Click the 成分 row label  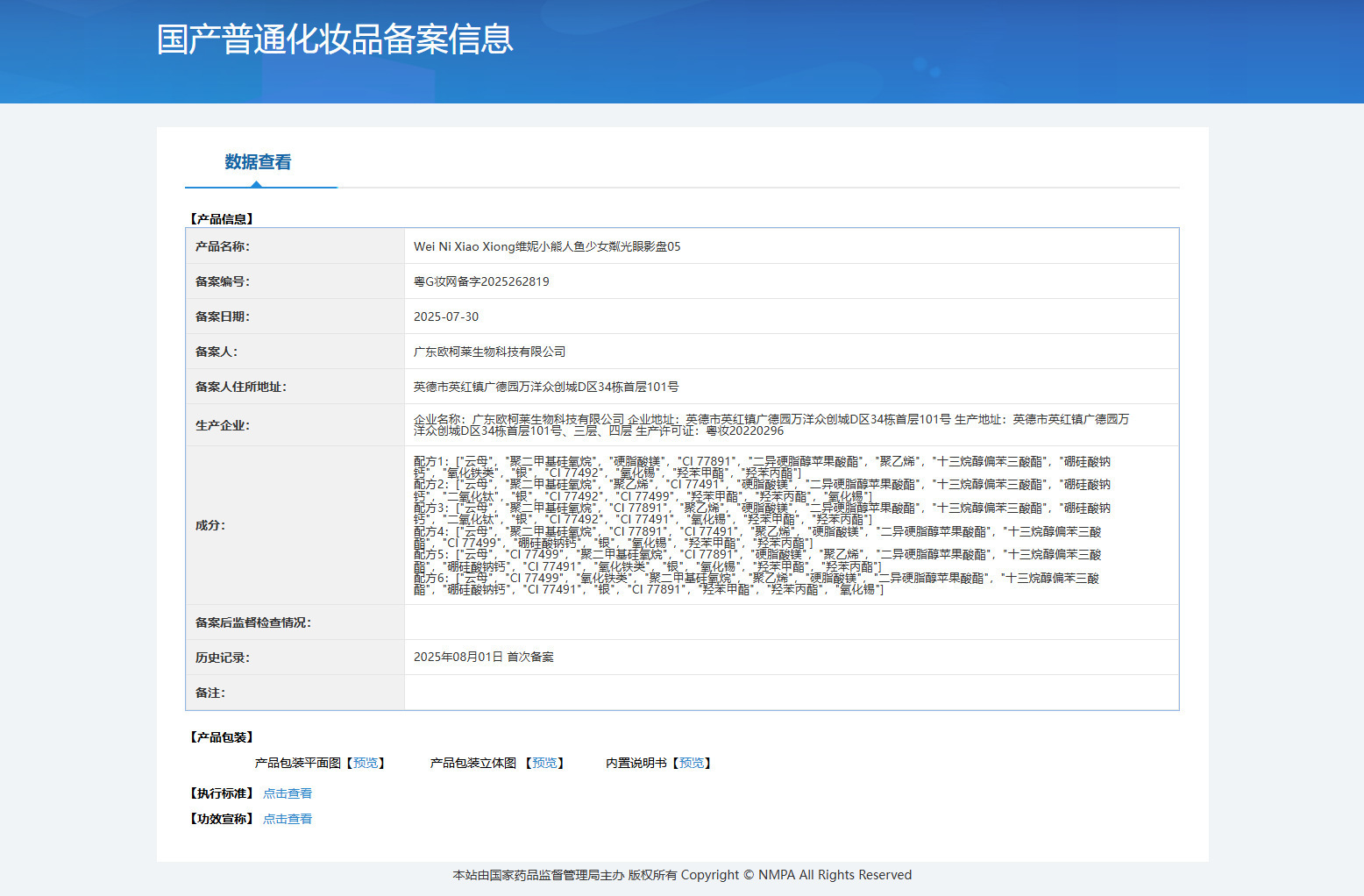tap(210, 525)
